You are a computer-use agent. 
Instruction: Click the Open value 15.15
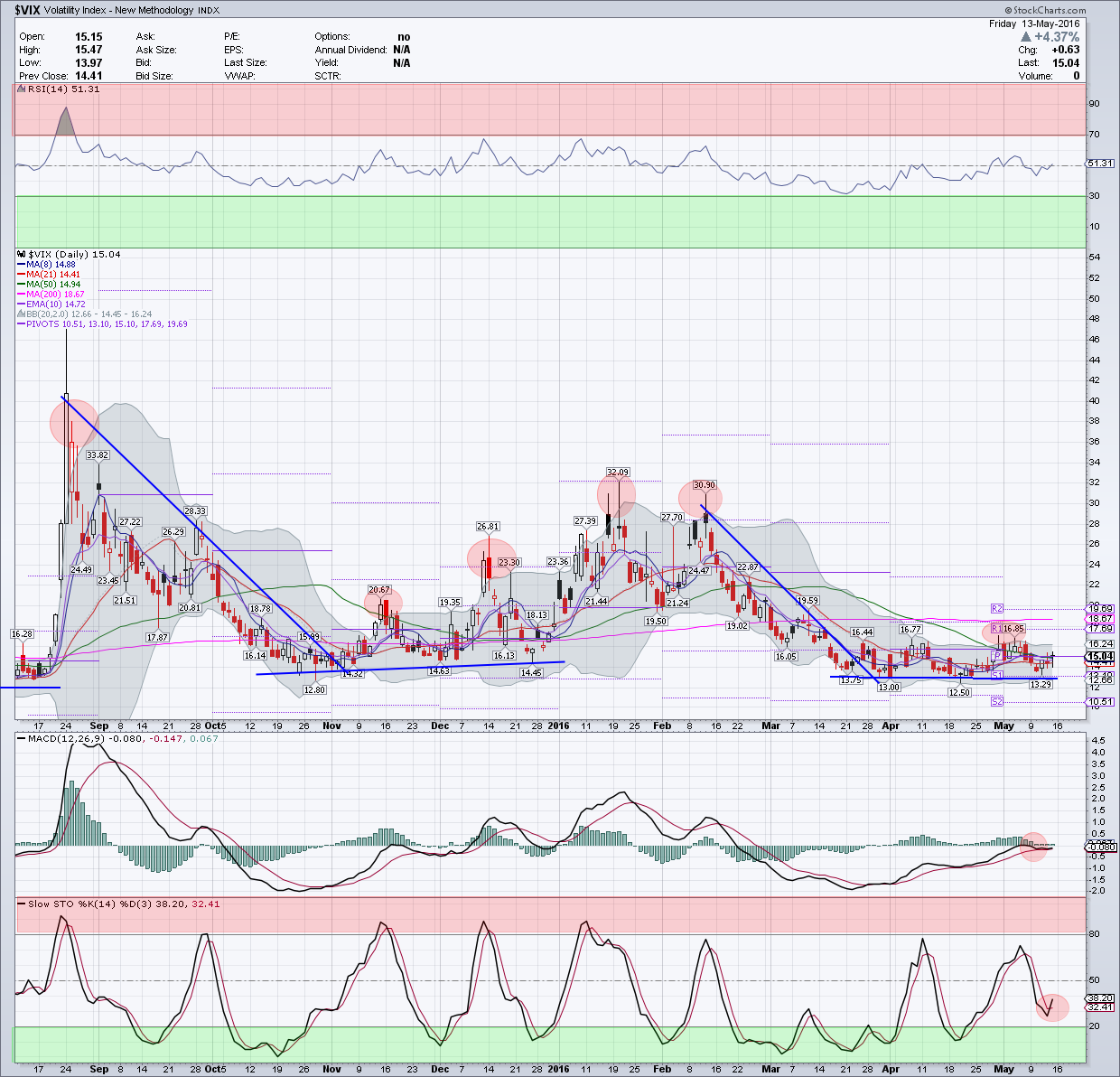coord(89,37)
